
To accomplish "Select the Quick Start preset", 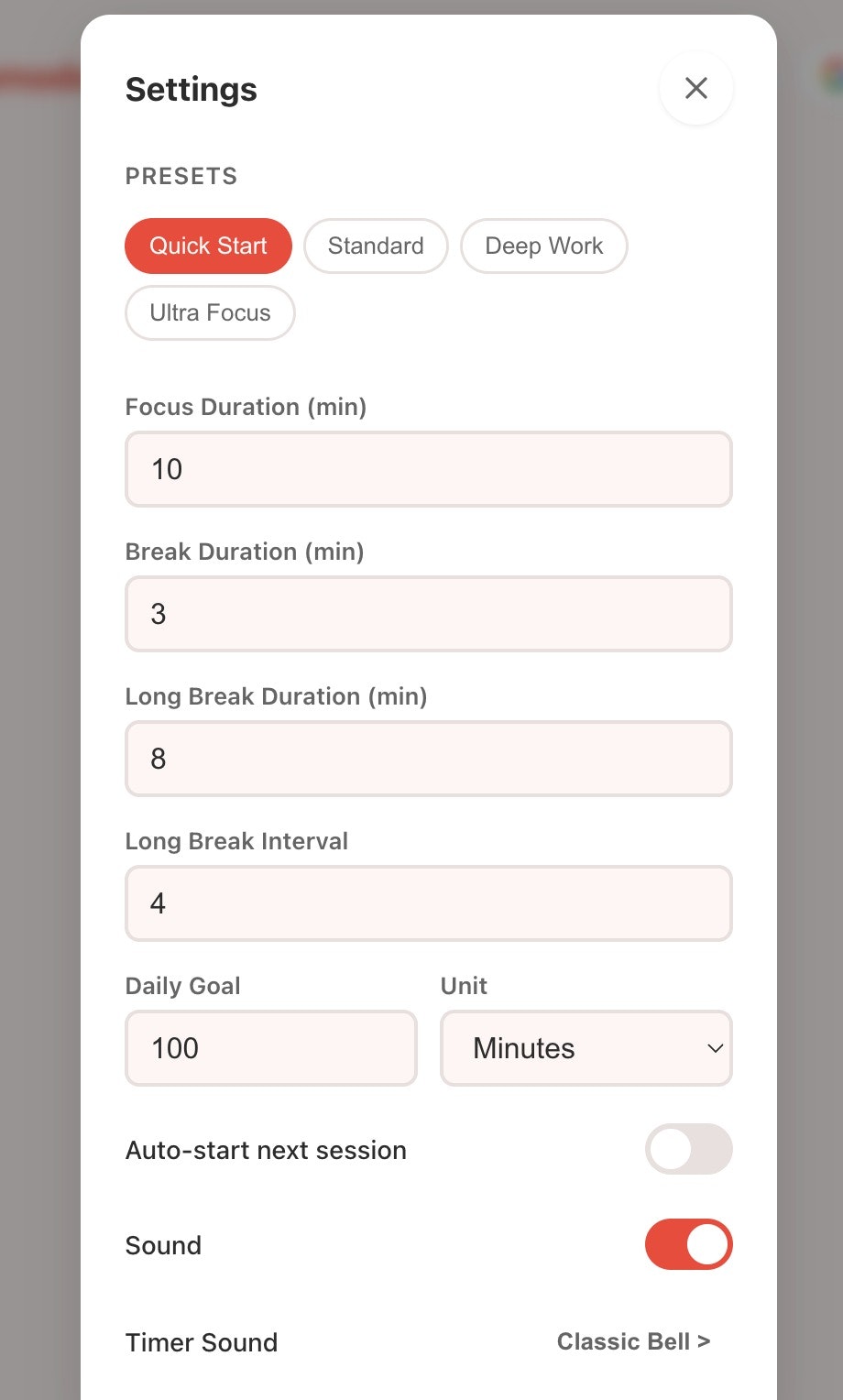I will pos(208,246).
